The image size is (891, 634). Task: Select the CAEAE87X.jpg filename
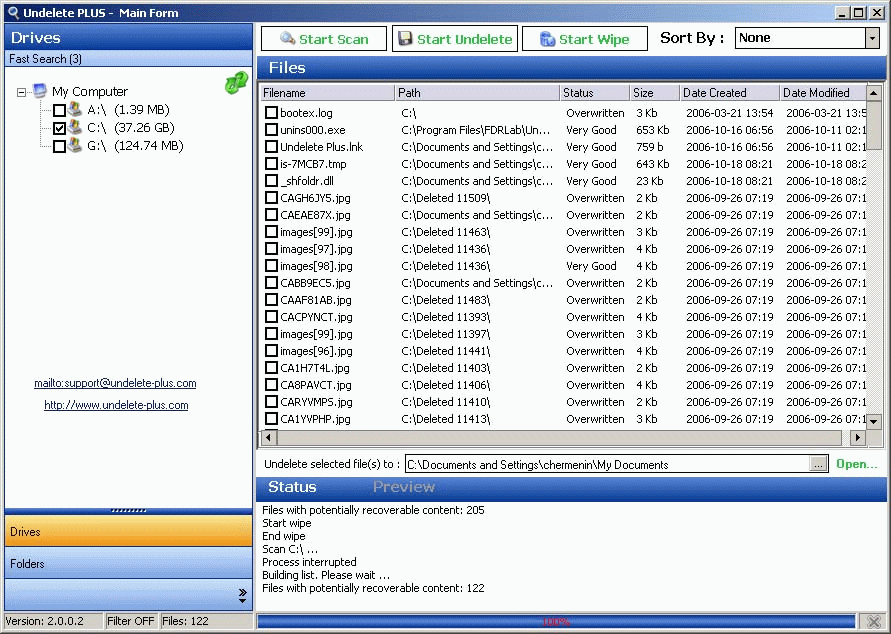[x=315, y=215]
